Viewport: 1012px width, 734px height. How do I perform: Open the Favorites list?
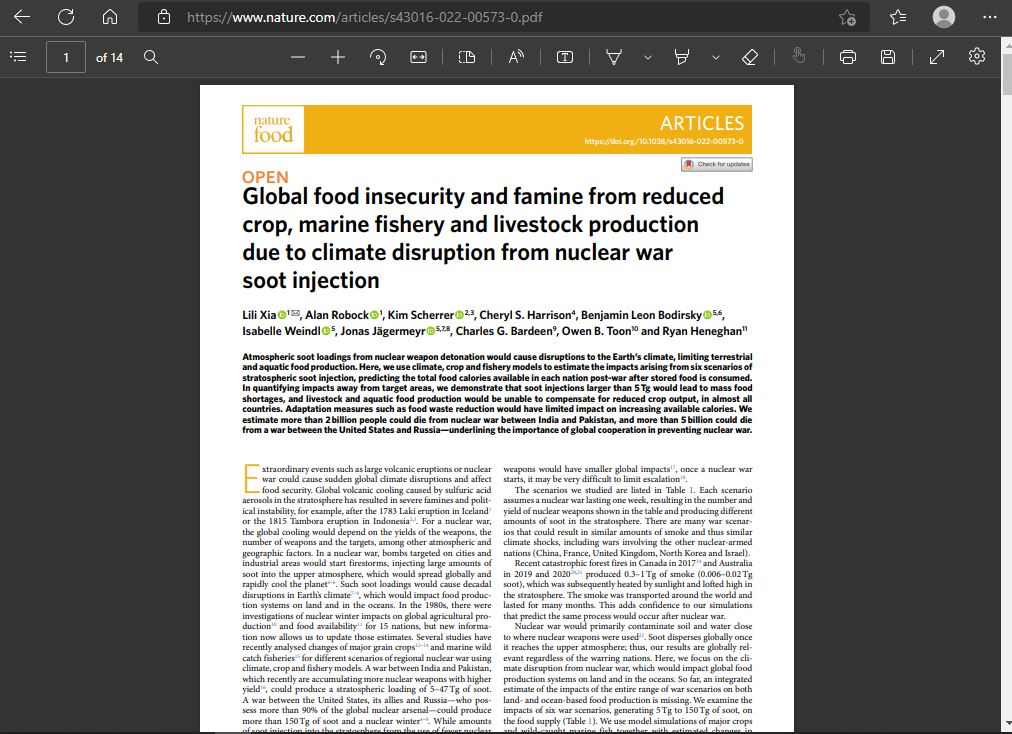coord(898,17)
